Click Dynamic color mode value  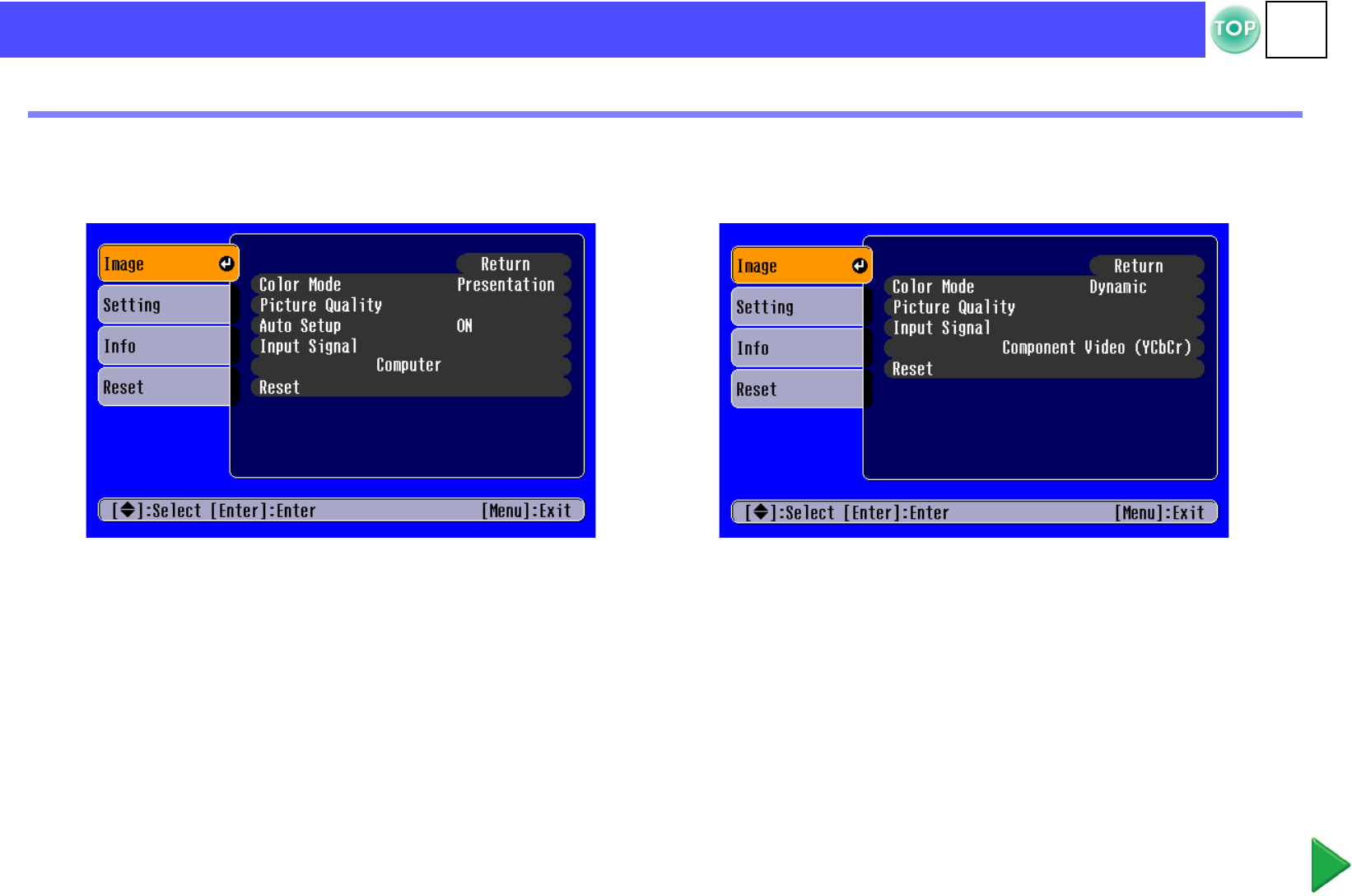coord(1117,287)
